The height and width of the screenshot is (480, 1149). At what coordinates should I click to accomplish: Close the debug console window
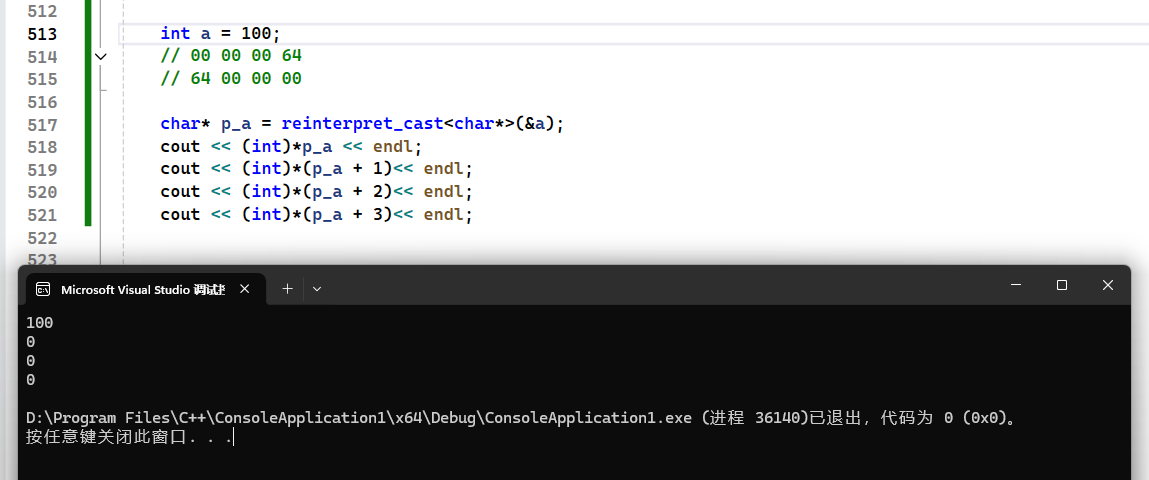pos(1107,285)
